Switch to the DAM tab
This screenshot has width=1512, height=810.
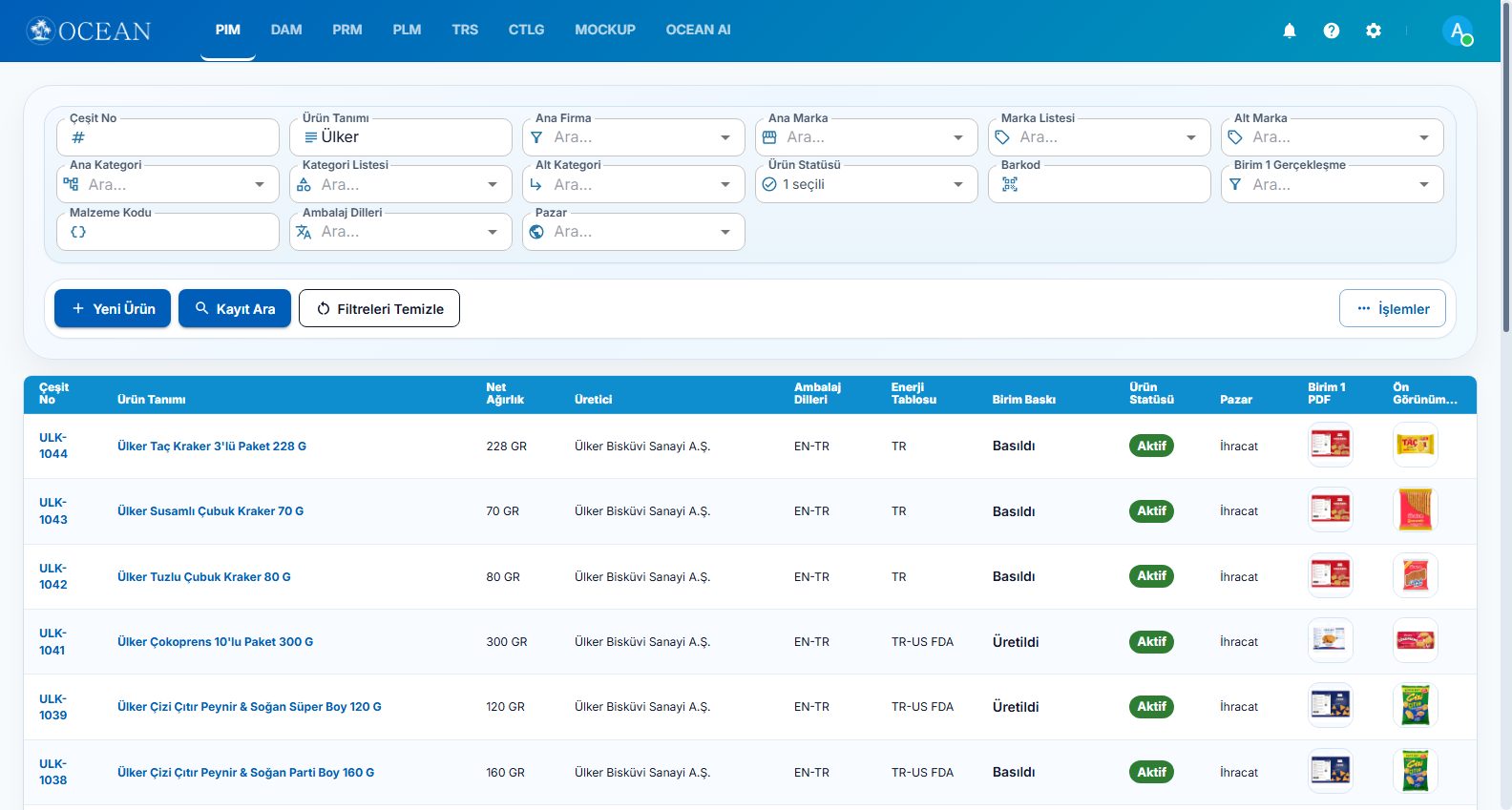(x=286, y=31)
